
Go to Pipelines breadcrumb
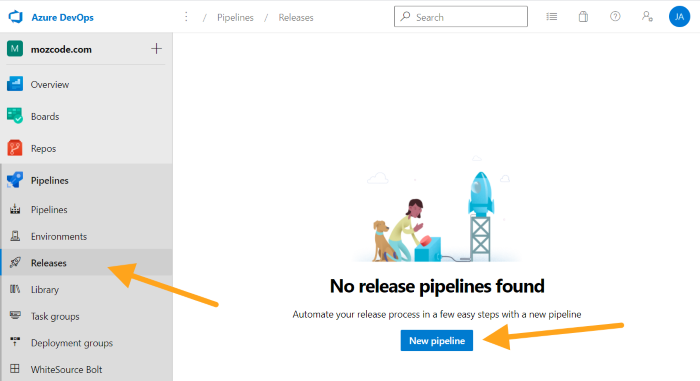tap(235, 17)
